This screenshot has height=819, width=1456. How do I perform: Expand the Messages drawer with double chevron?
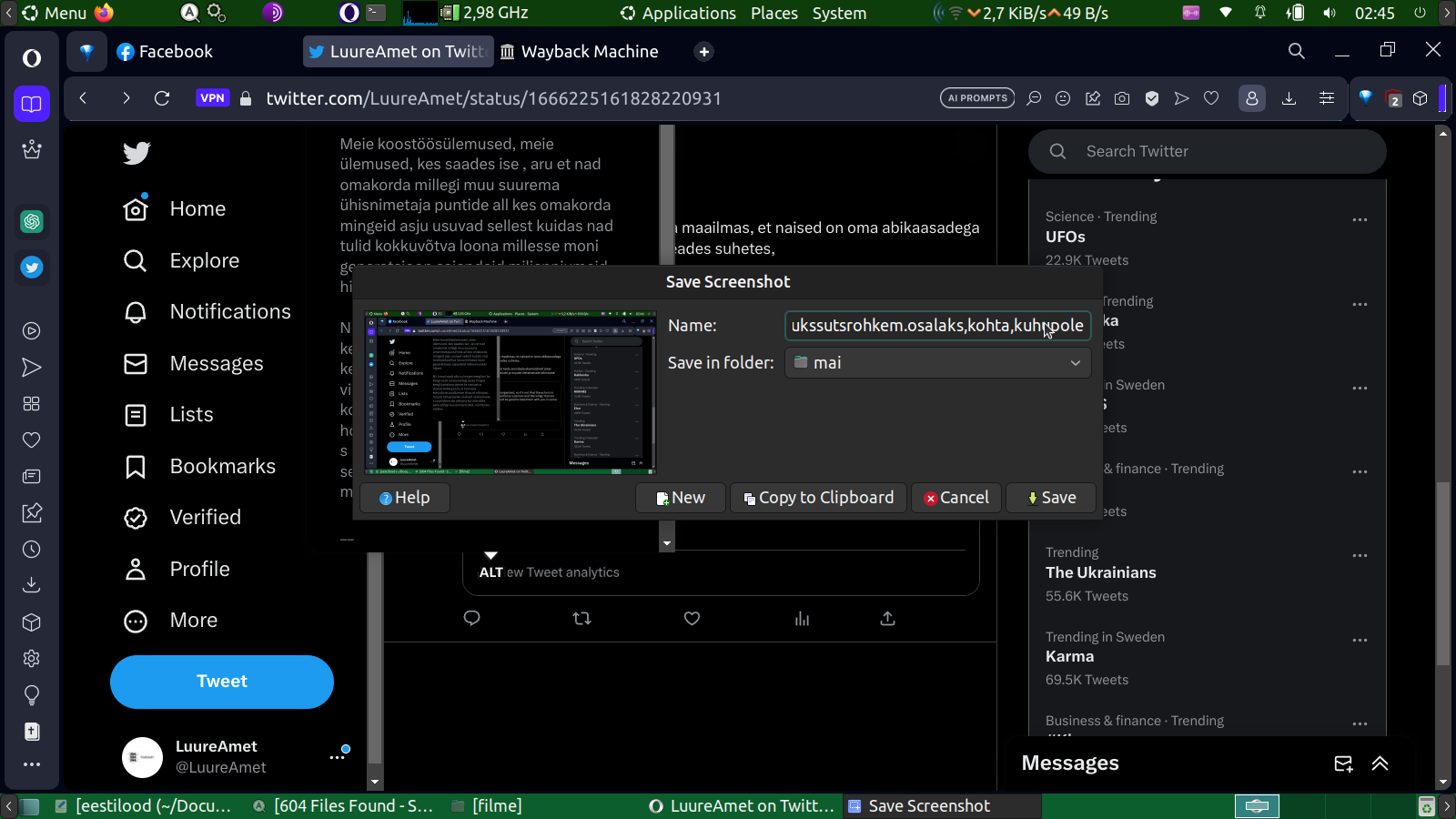click(x=1380, y=763)
